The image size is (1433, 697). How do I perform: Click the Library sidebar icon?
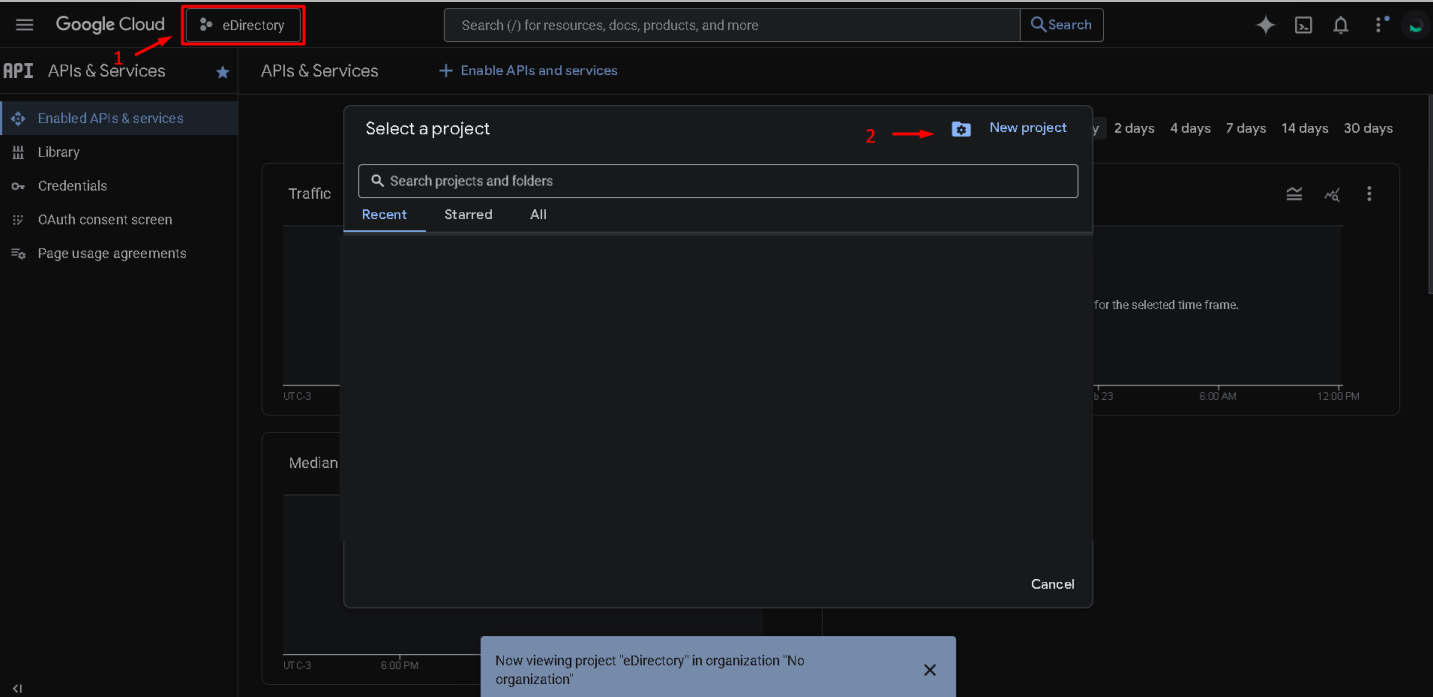point(17,152)
